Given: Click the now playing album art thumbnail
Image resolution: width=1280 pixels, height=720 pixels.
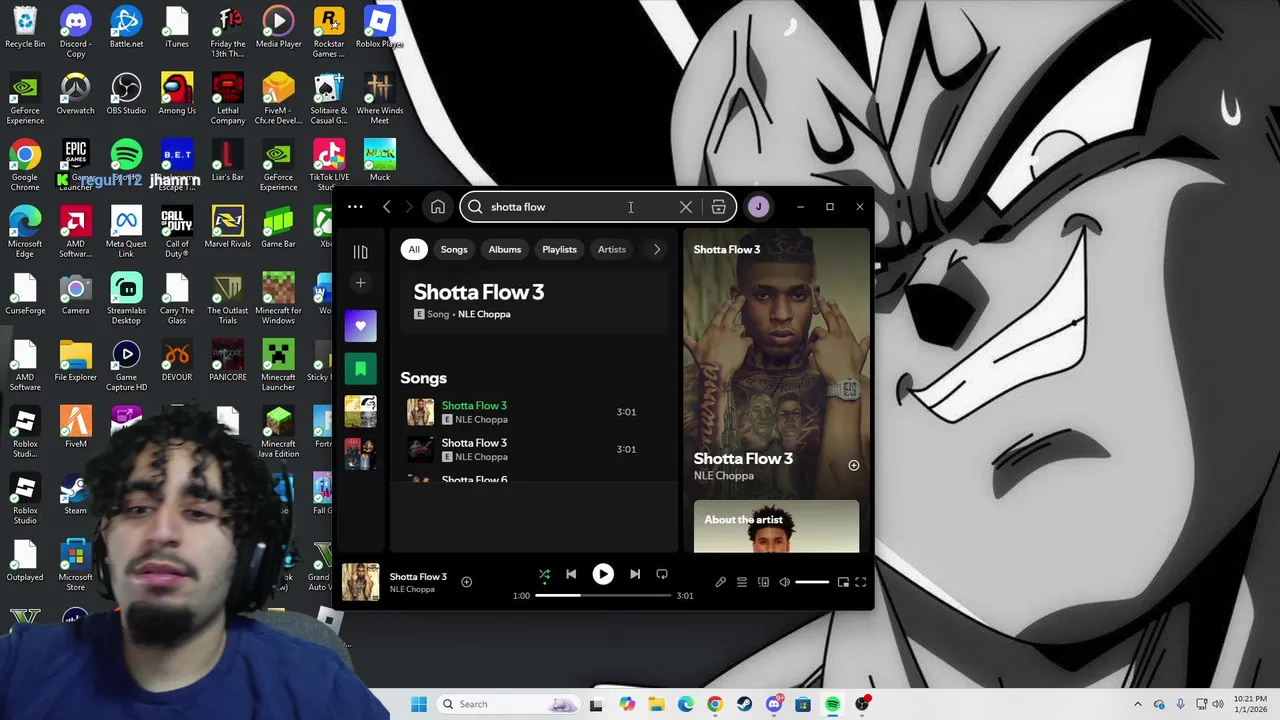Looking at the screenshot, I should (x=361, y=582).
